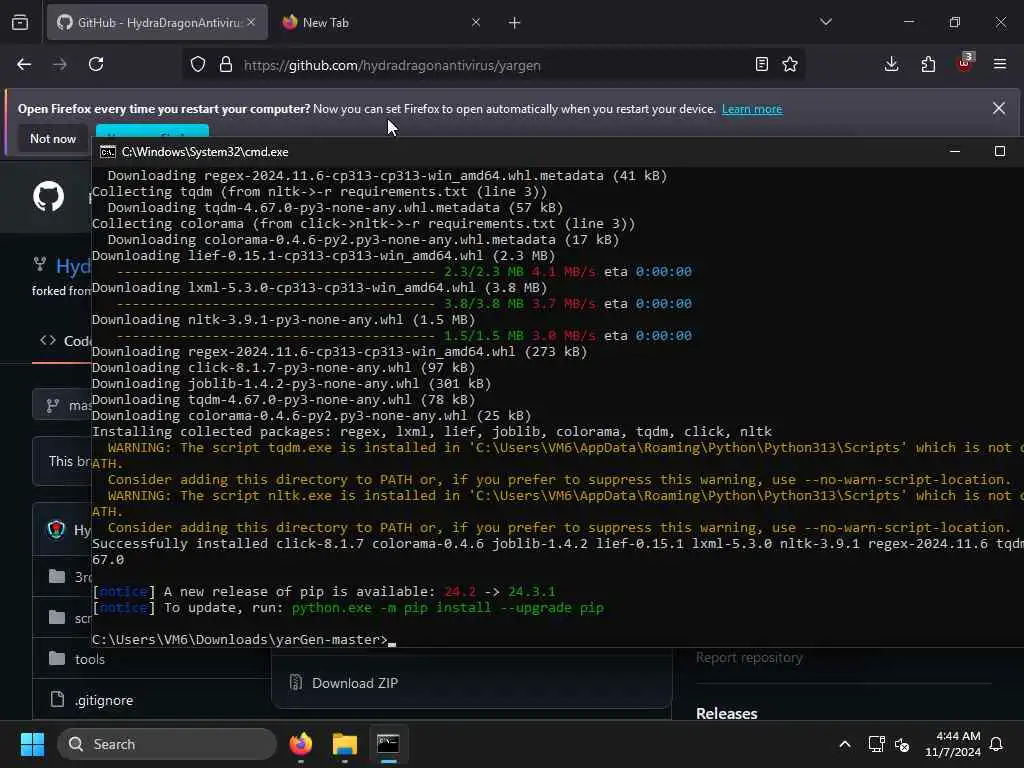Click the forward navigation arrow
Image resolution: width=1024 pixels, height=768 pixels.
(x=59, y=65)
